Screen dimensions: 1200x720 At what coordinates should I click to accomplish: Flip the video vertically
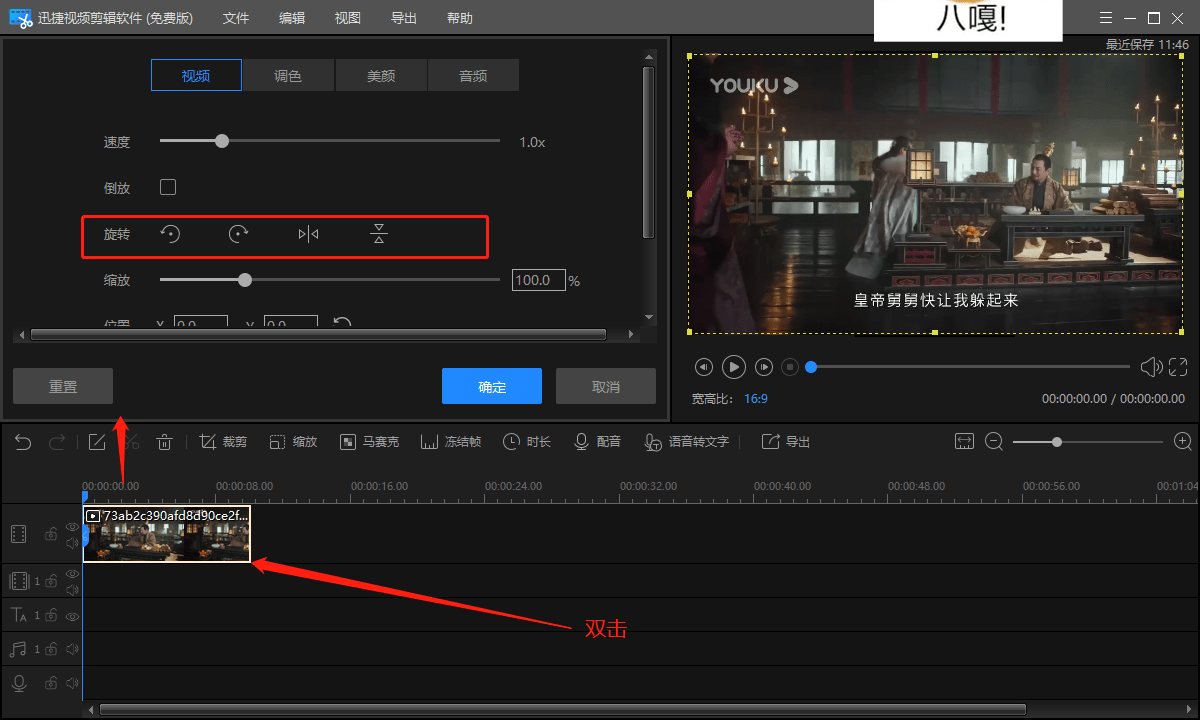378,234
